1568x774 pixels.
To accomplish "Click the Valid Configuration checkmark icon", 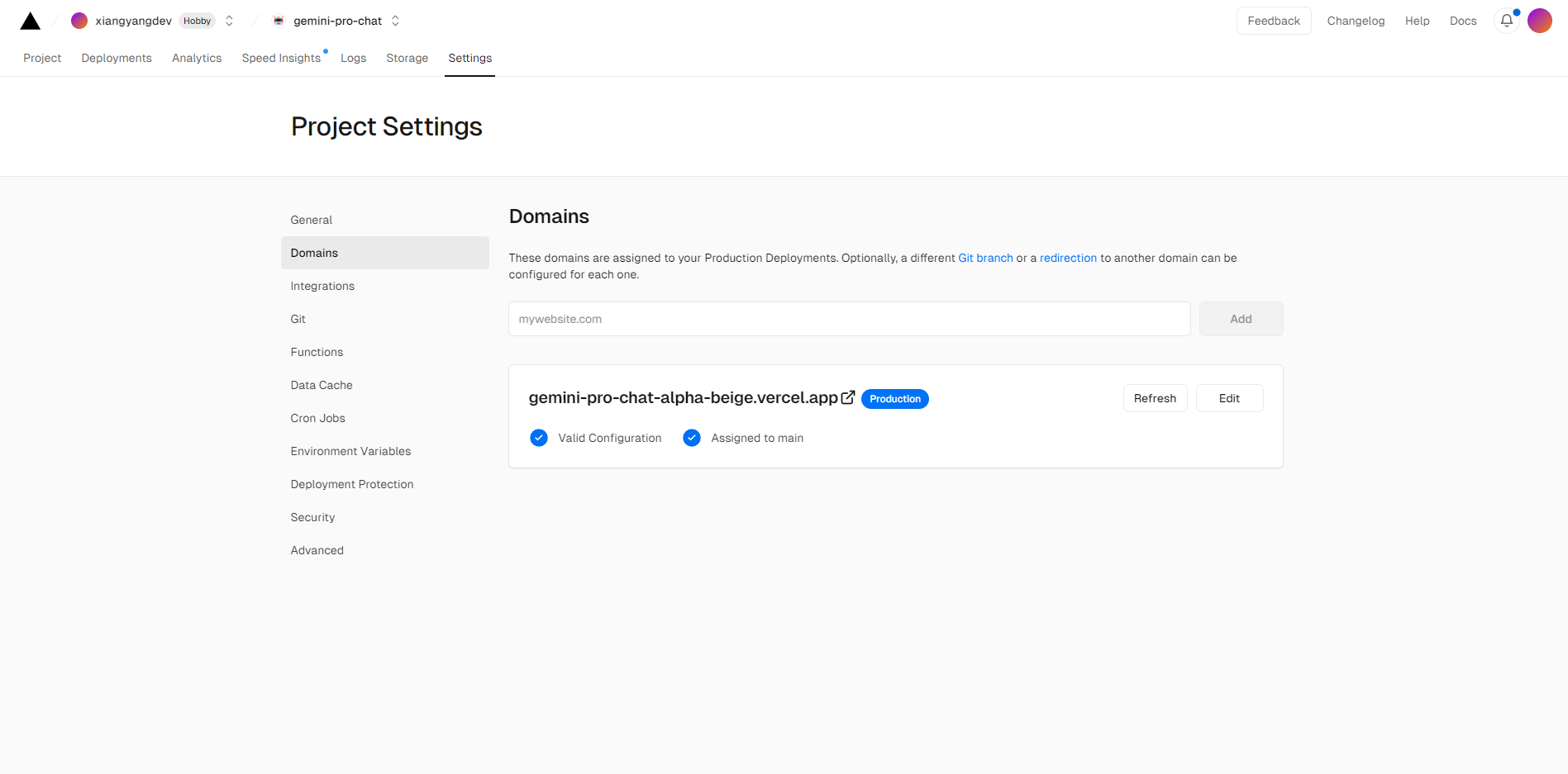I will (539, 438).
